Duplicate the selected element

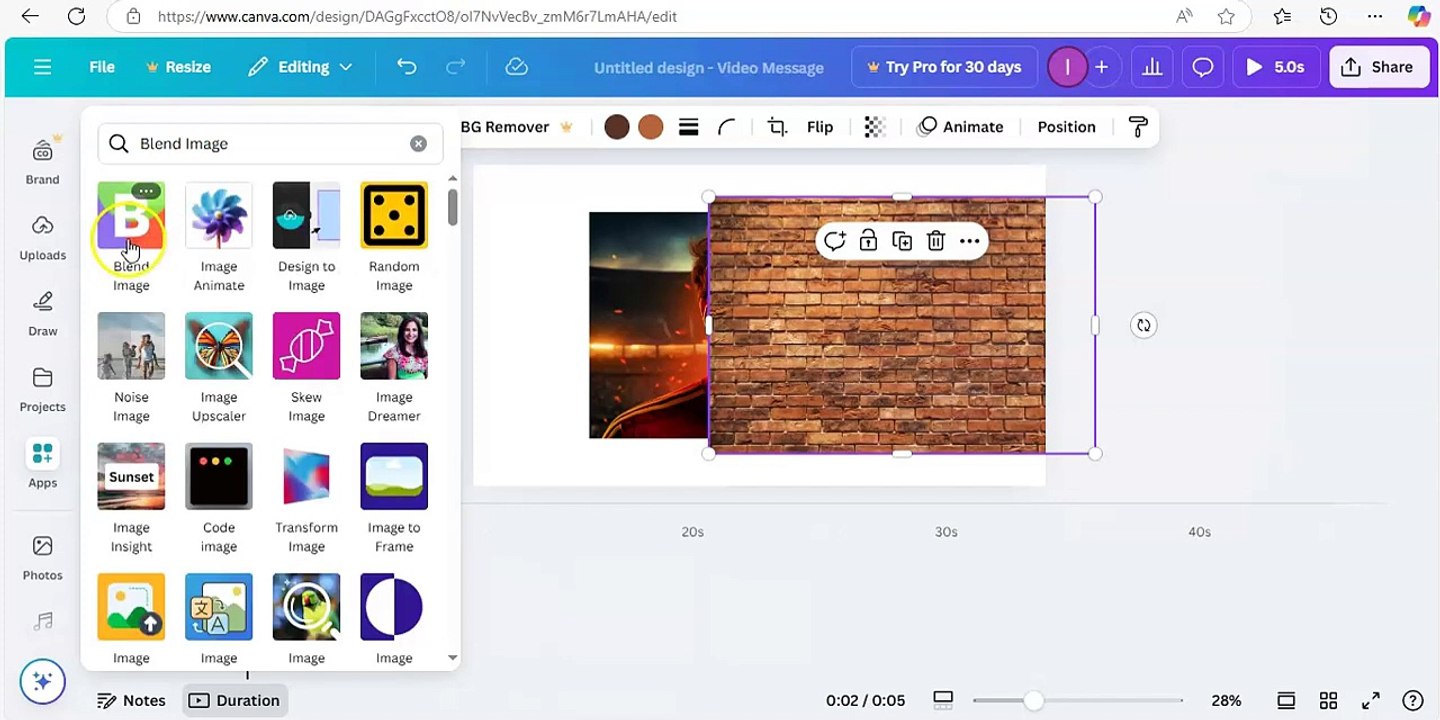[902, 241]
